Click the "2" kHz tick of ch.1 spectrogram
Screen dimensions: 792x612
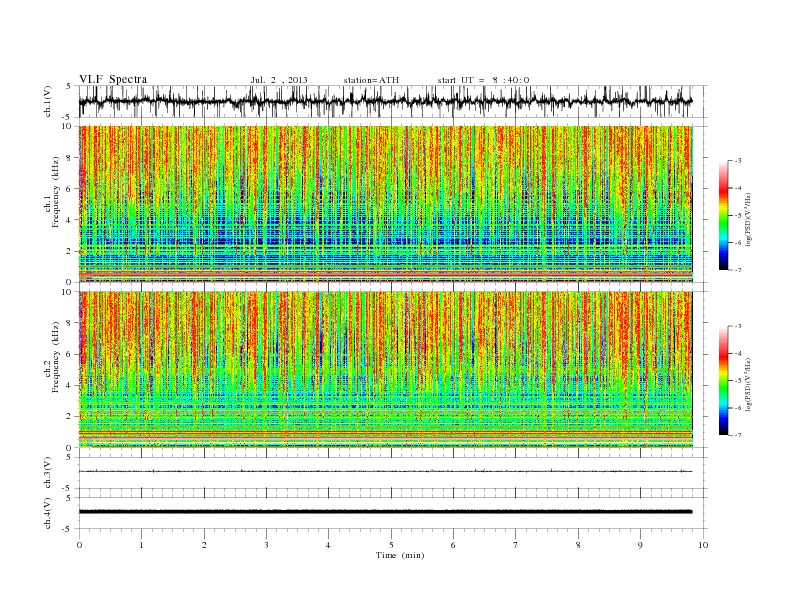click(x=70, y=251)
